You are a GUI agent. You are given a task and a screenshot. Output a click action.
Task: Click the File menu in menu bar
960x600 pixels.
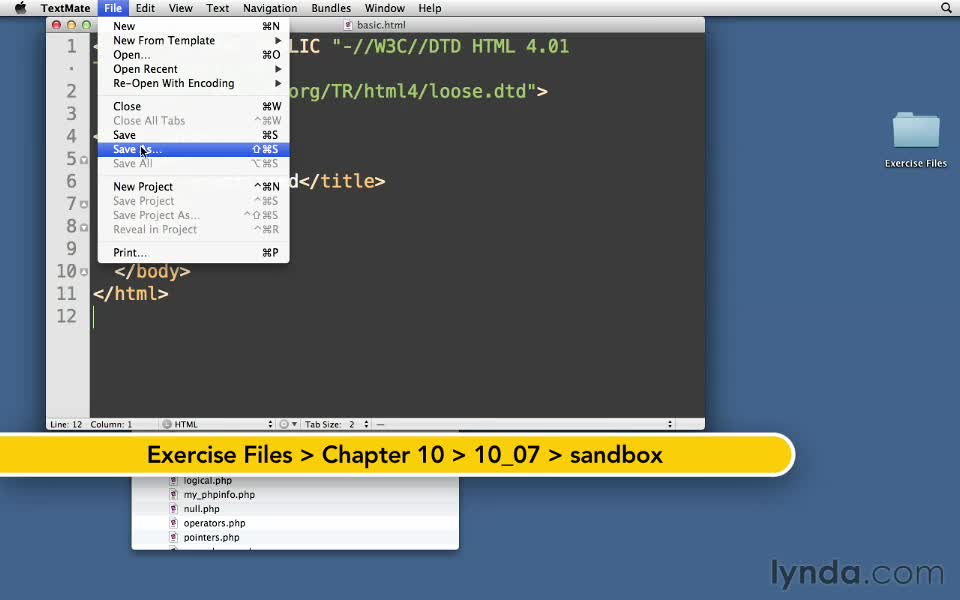coord(113,8)
